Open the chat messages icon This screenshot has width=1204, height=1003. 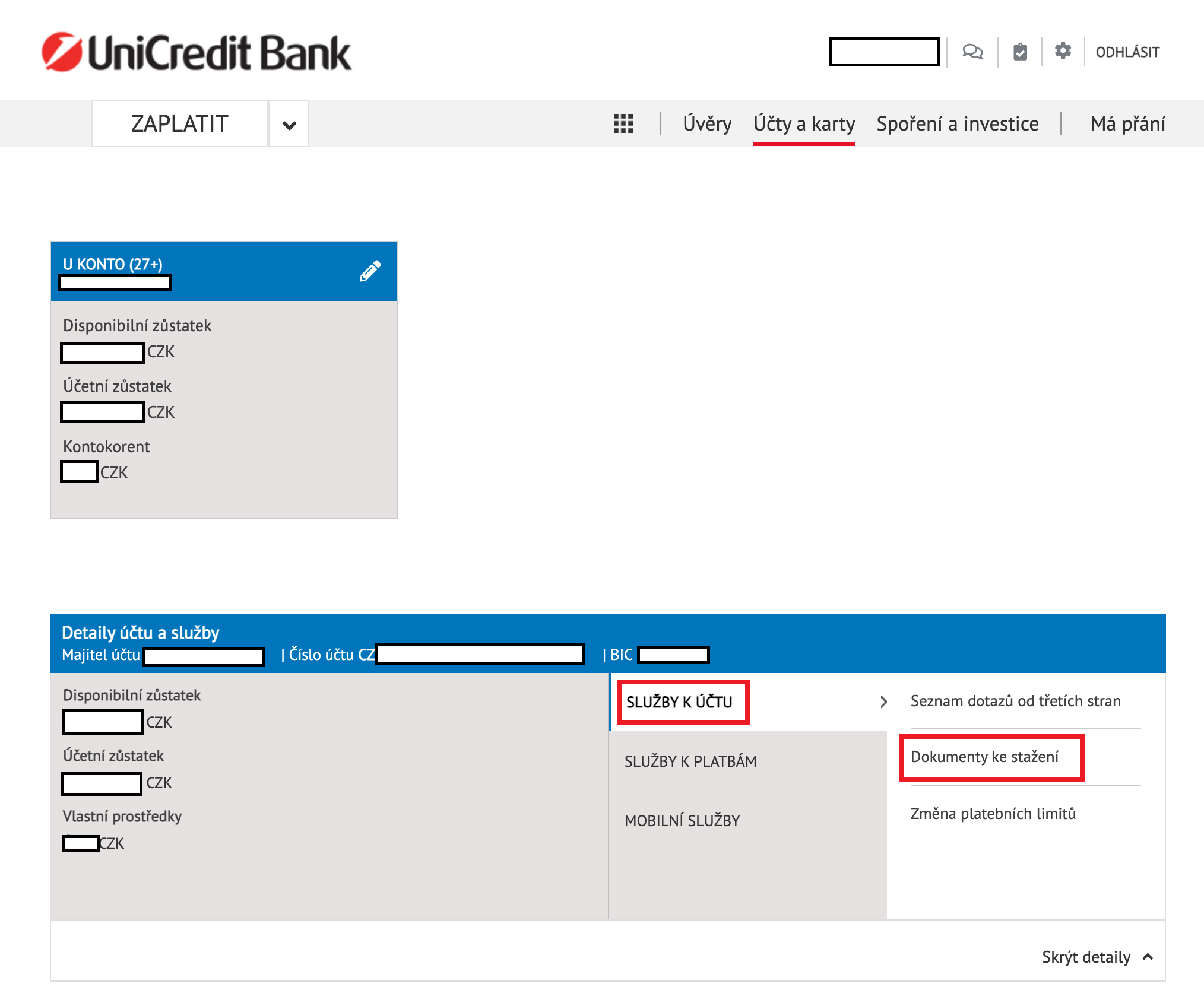click(972, 52)
